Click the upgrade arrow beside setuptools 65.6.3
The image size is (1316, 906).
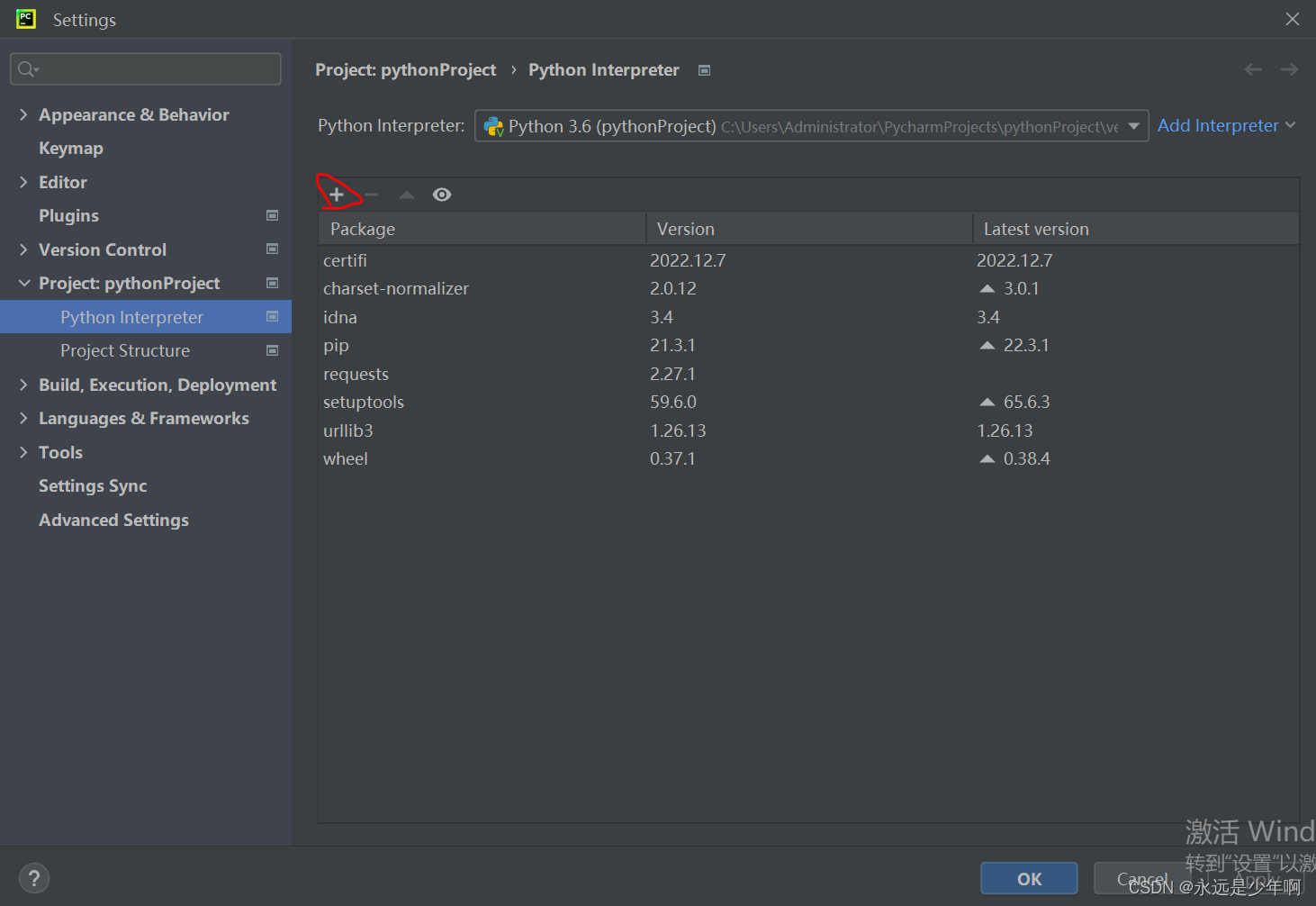(987, 402)
